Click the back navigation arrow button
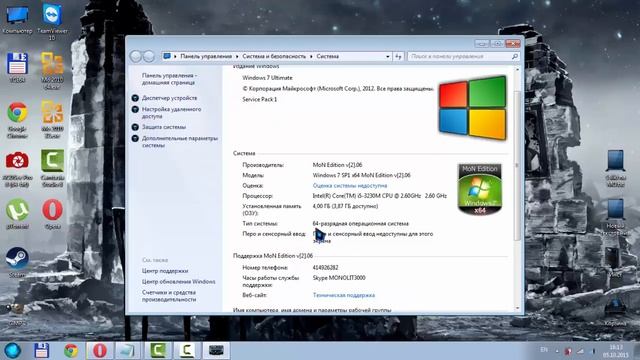The width and height of the screenshot is (640, 360). coord(136,56)
